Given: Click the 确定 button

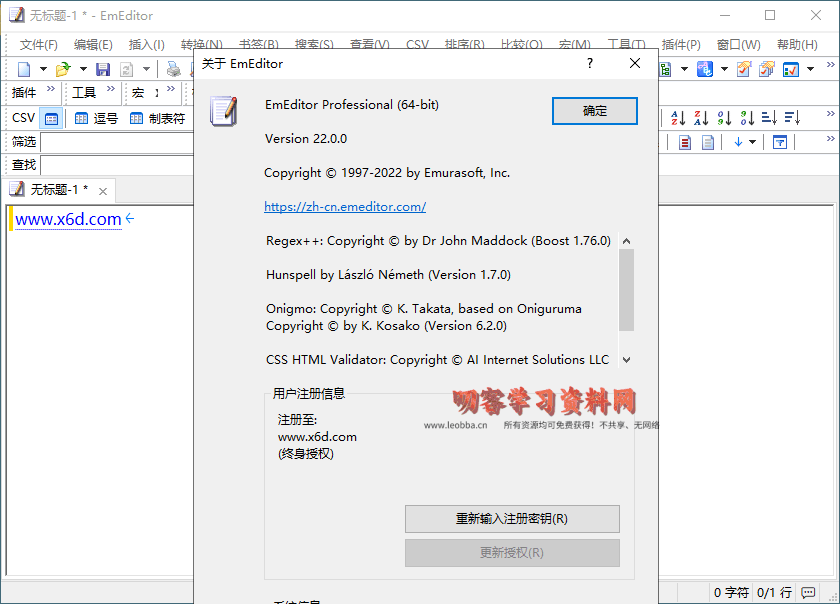Looking at the screenshot, I should tap(595, 111).
